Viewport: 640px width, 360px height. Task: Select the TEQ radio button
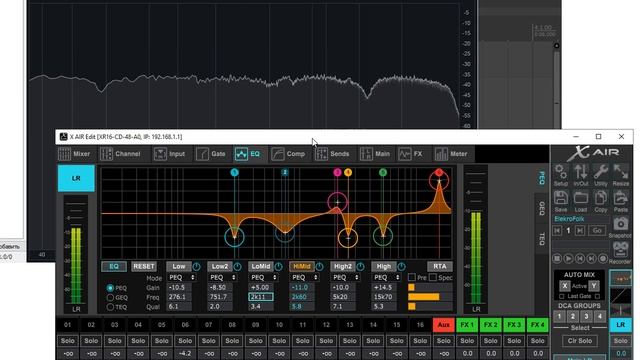coord(110,307)
